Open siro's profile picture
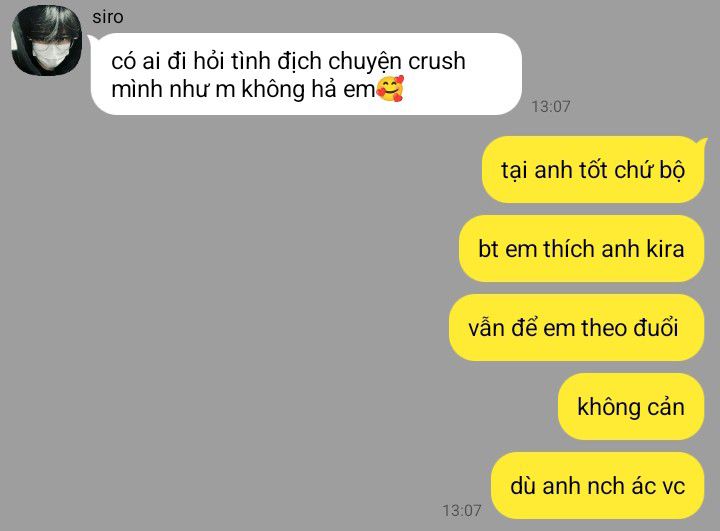720x531 pixels. pos(46,40)
